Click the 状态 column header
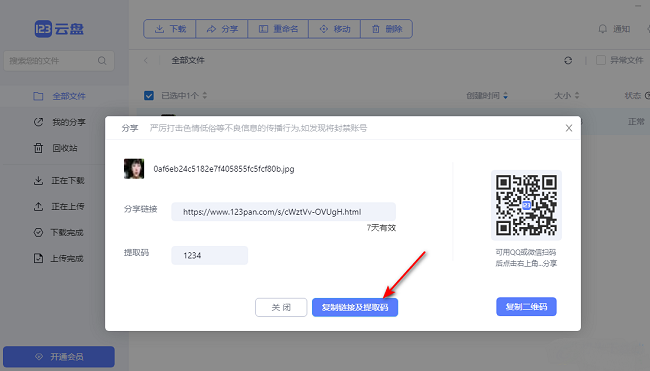 click(633, 96)
